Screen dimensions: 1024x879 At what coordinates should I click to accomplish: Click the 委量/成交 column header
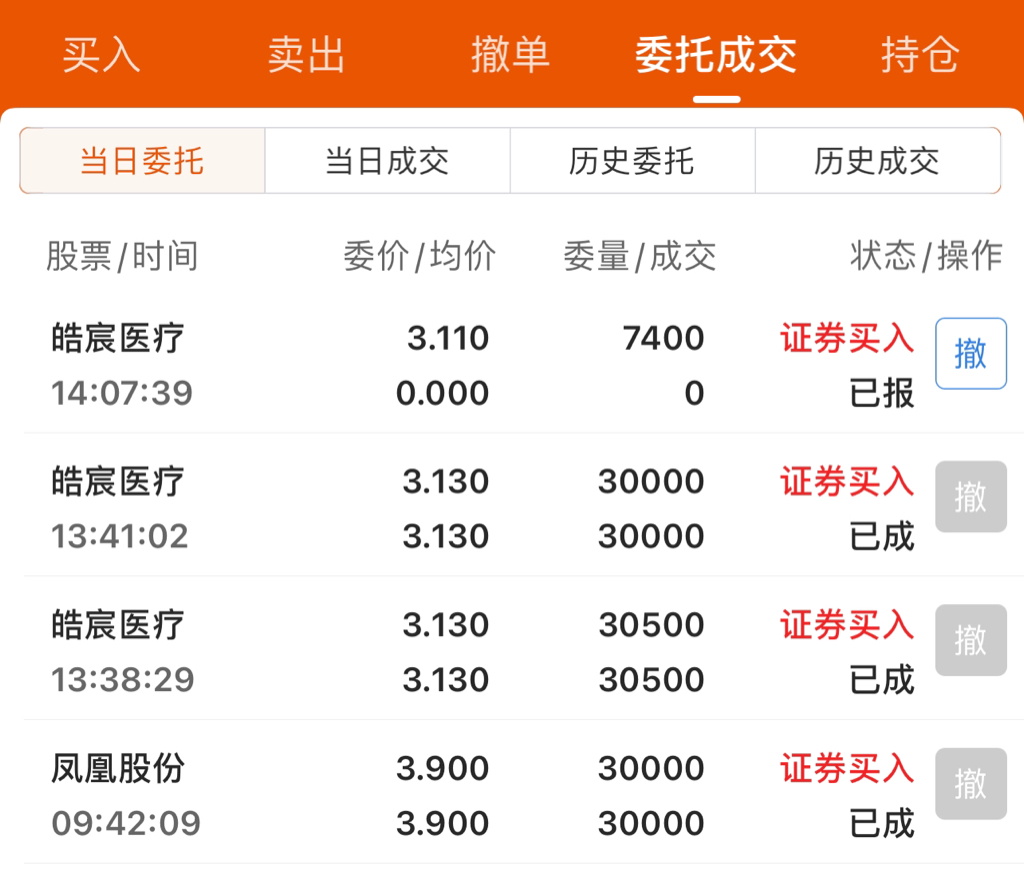(x=640, y=255)
